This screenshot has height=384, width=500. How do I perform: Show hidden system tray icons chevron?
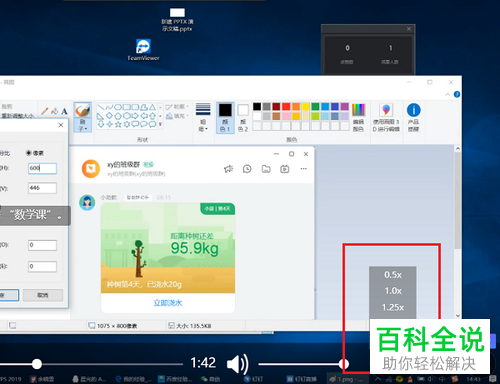[x=378, y=379]
